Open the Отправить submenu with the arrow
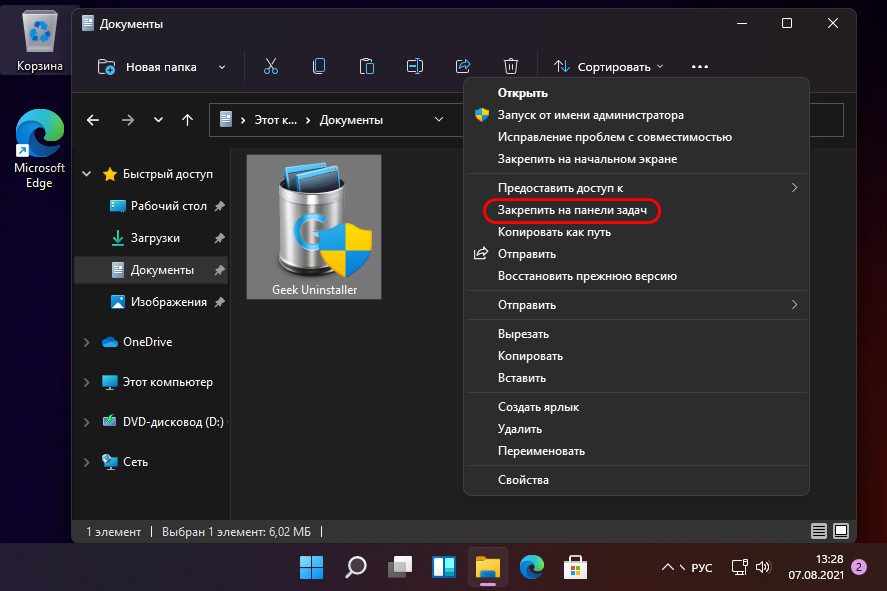Viewport: 887px width, 591px height. coord(636,305)
